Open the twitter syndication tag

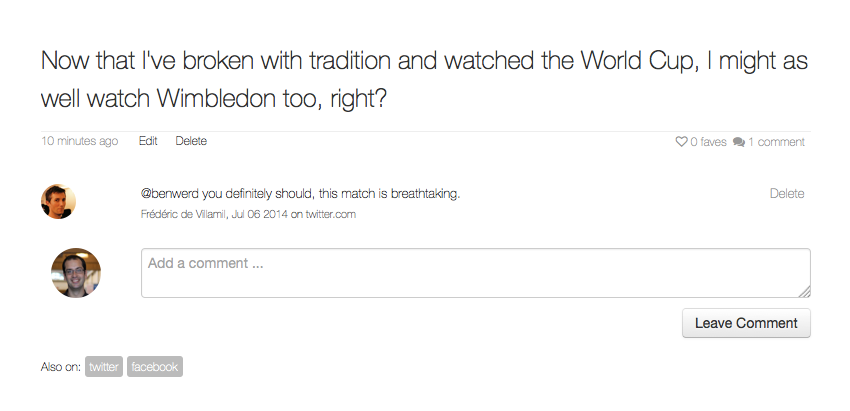[104, 367]
